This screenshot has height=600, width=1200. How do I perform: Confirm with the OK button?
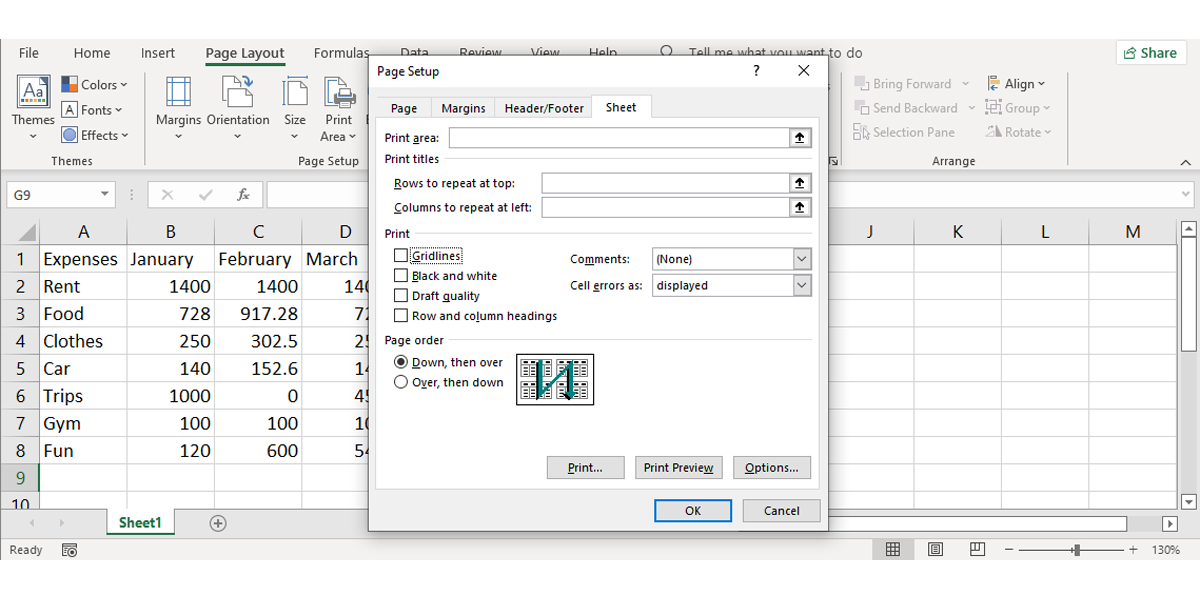point(693,510)
